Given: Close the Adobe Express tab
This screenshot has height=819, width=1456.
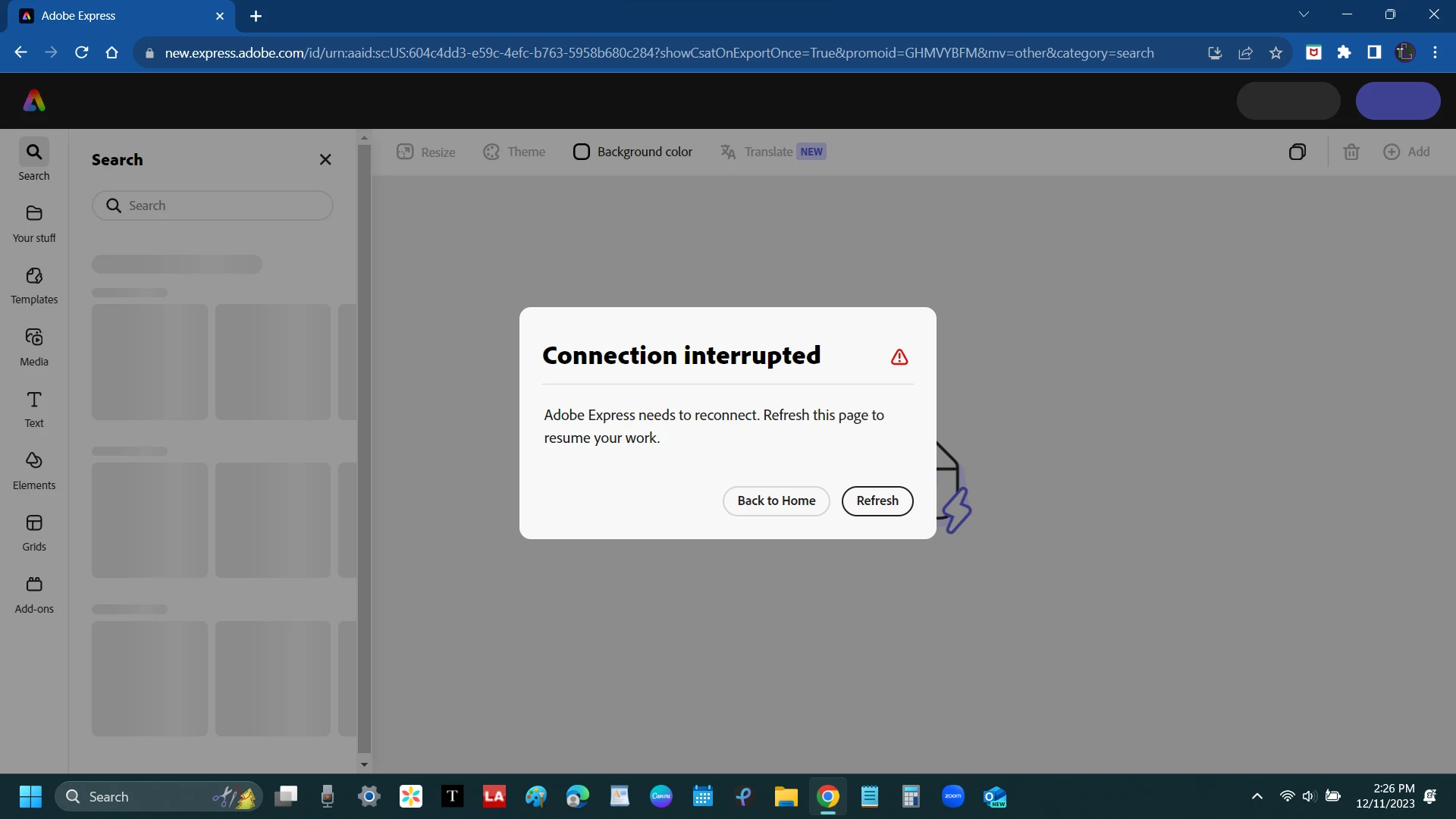Looking at the screenshot, I should coord(220,16).
